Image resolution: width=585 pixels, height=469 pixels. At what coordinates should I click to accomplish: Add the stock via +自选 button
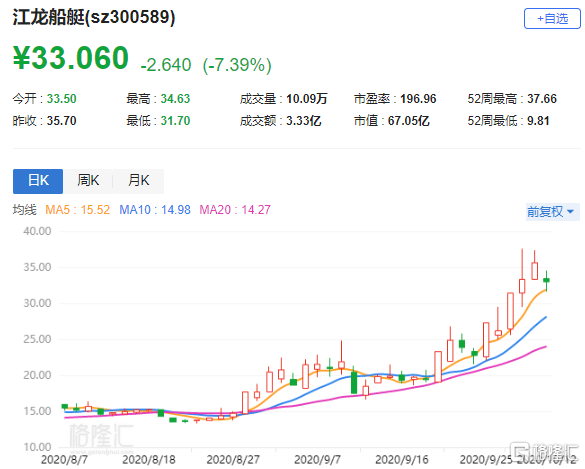[x=552, y=19]
